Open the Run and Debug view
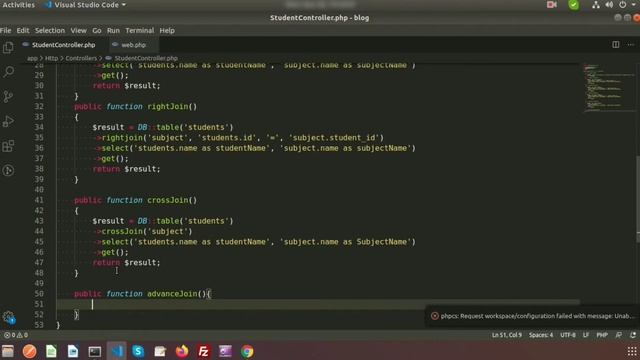Screen dimensions: 640x360 (8, 121)
